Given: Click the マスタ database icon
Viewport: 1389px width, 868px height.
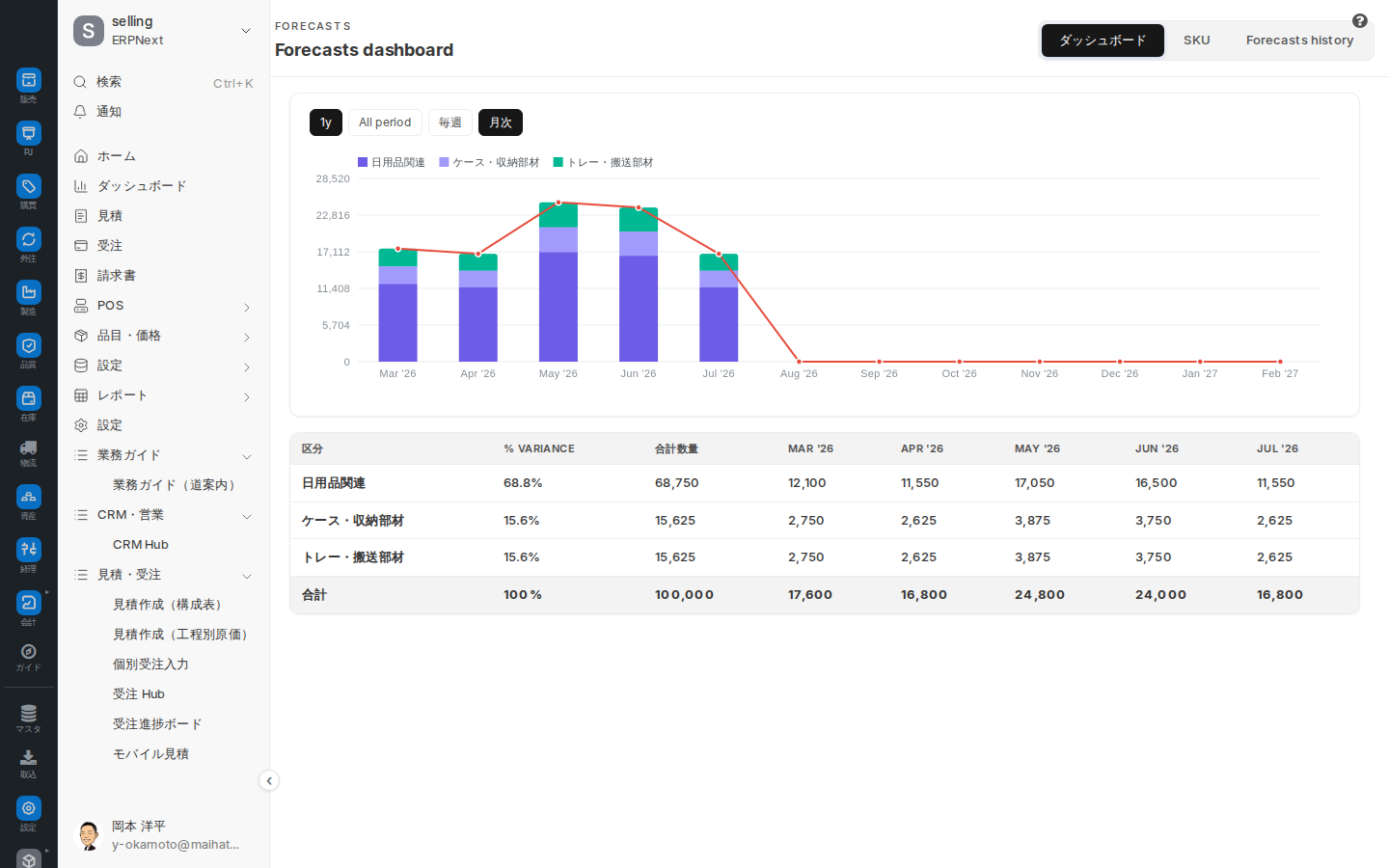Looking at the screenshot, I should [x=29, y=714].
